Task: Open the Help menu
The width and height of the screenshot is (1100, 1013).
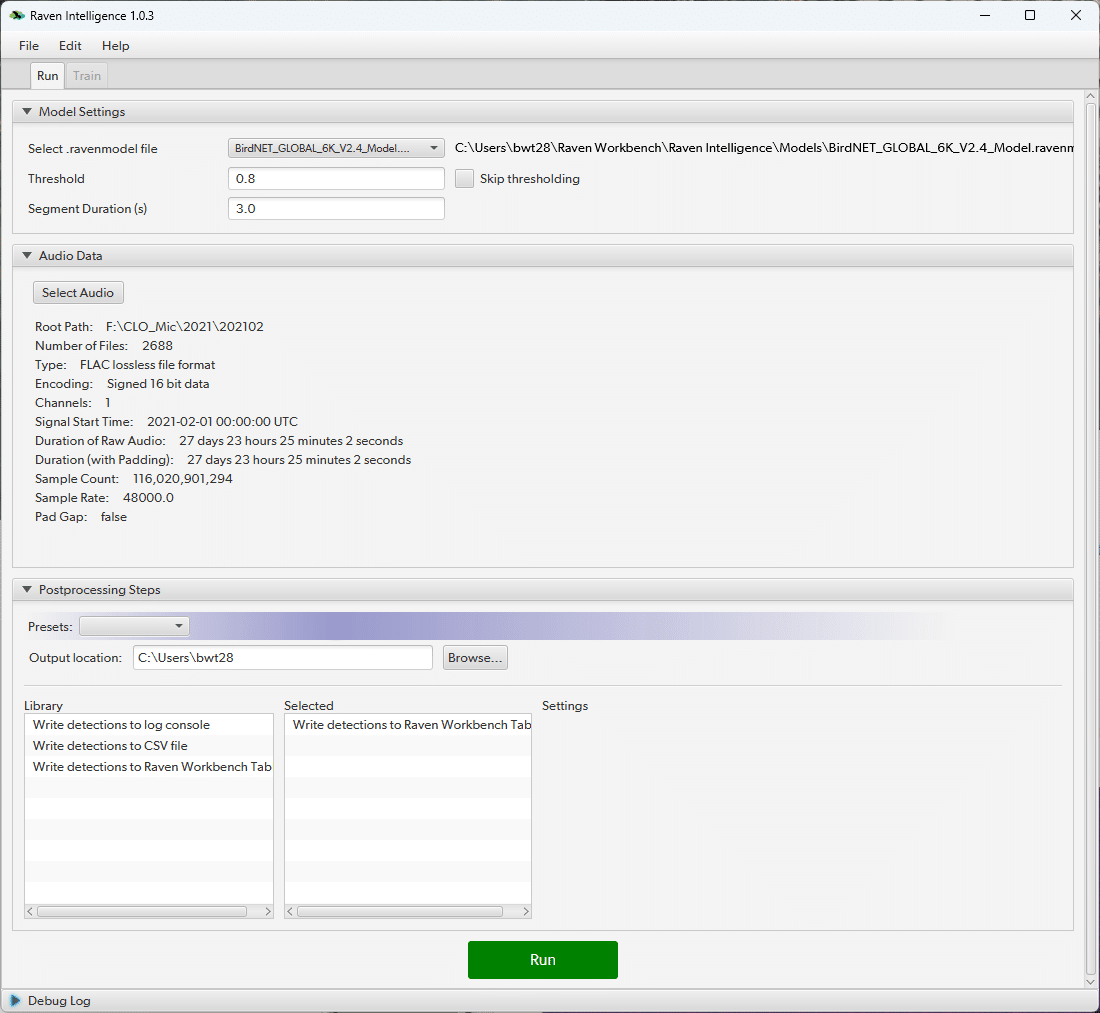Action: [x=115, y=45]
